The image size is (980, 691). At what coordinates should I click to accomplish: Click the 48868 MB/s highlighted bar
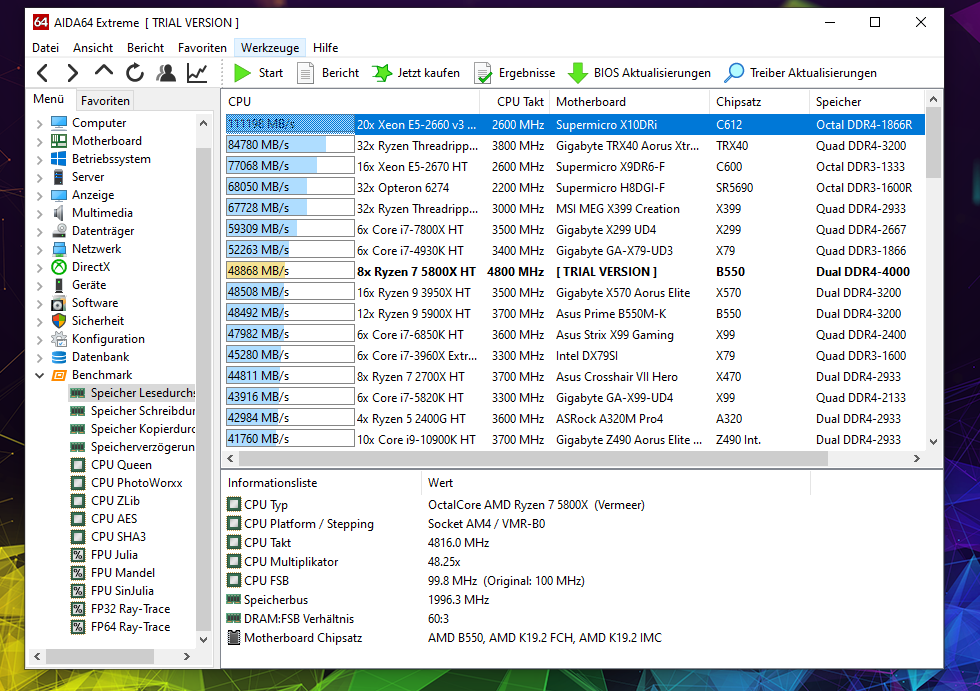pyautogui.click(x=290, y=271)
